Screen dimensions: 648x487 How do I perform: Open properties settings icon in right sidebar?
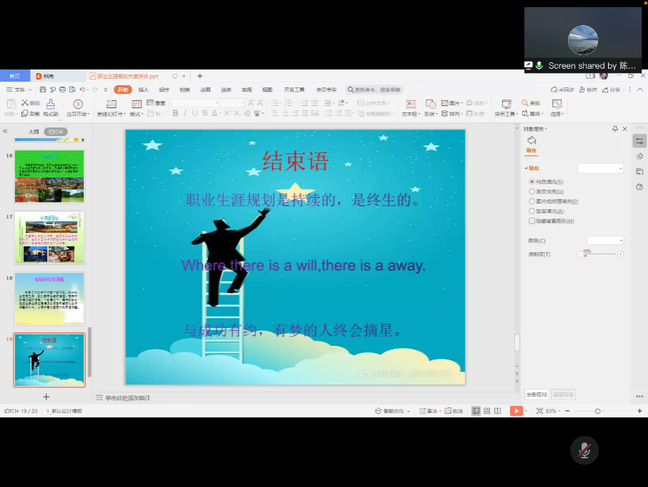[x=639, y=141]
